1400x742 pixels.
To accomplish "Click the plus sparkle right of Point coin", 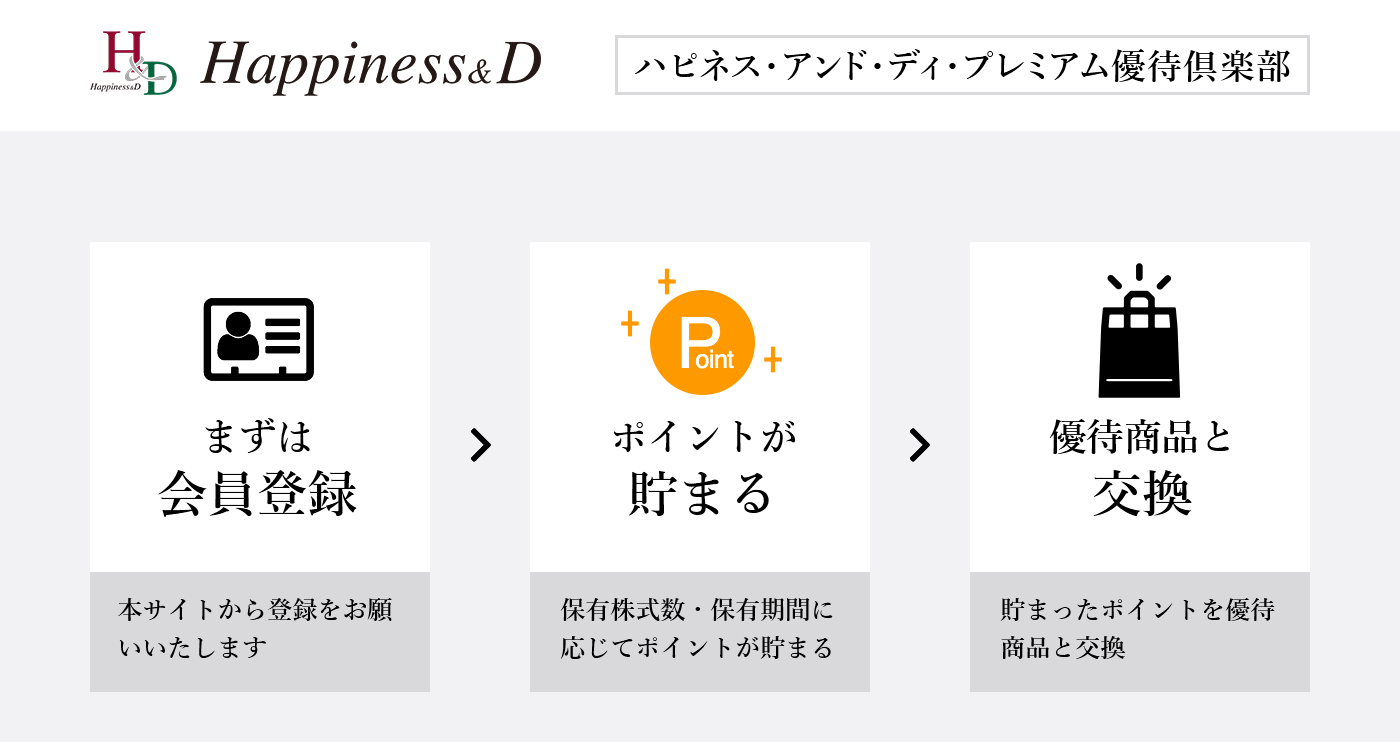I will click(772, 359).
